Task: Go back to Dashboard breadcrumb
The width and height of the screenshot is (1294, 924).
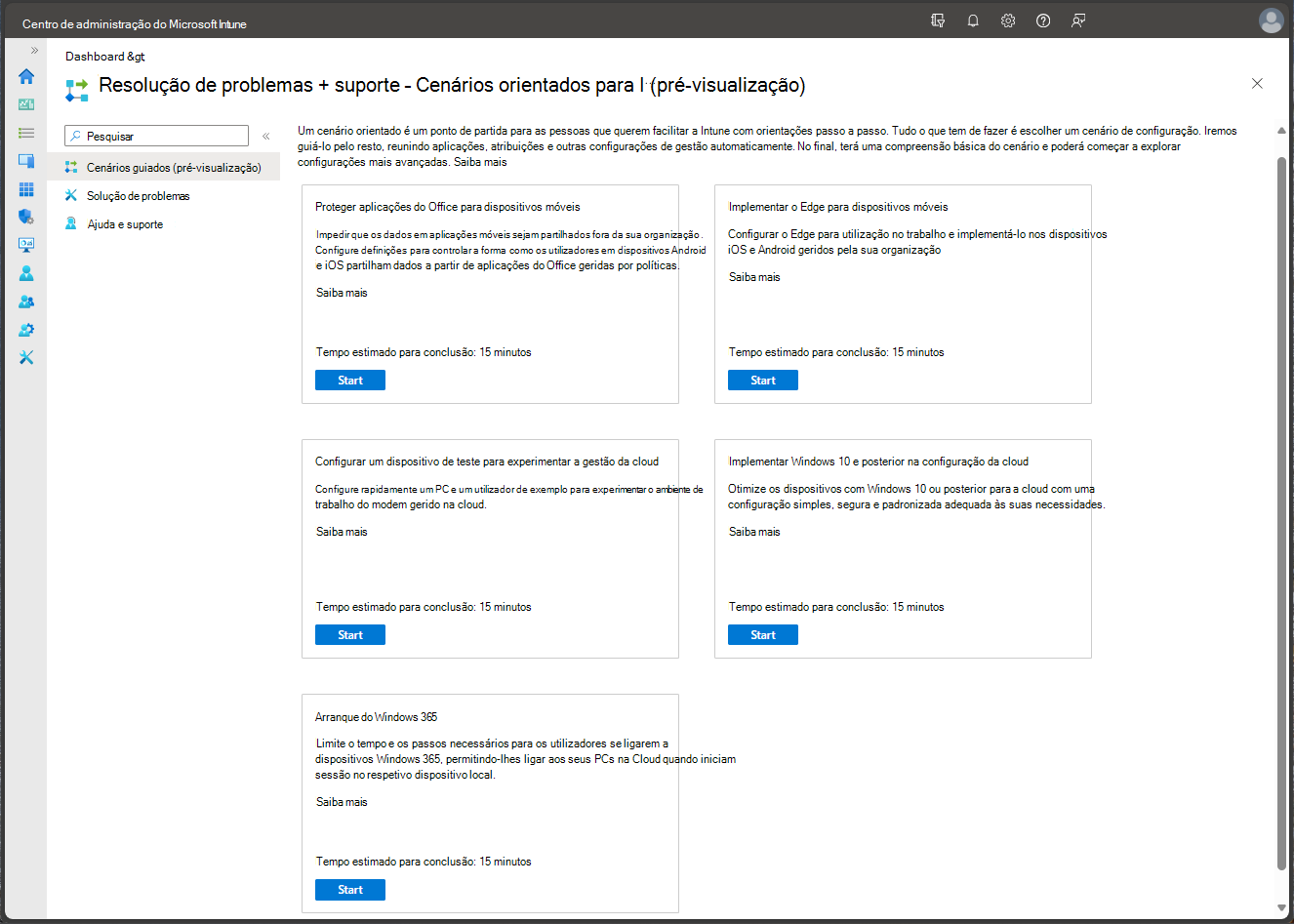Action: pos(104,57)
